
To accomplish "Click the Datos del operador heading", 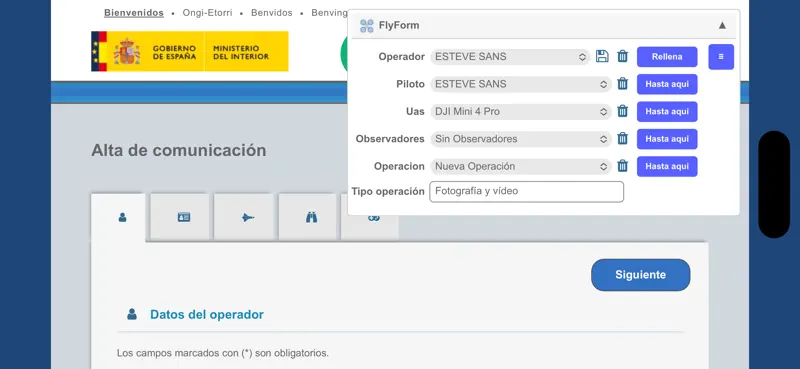I will (207, 314).
